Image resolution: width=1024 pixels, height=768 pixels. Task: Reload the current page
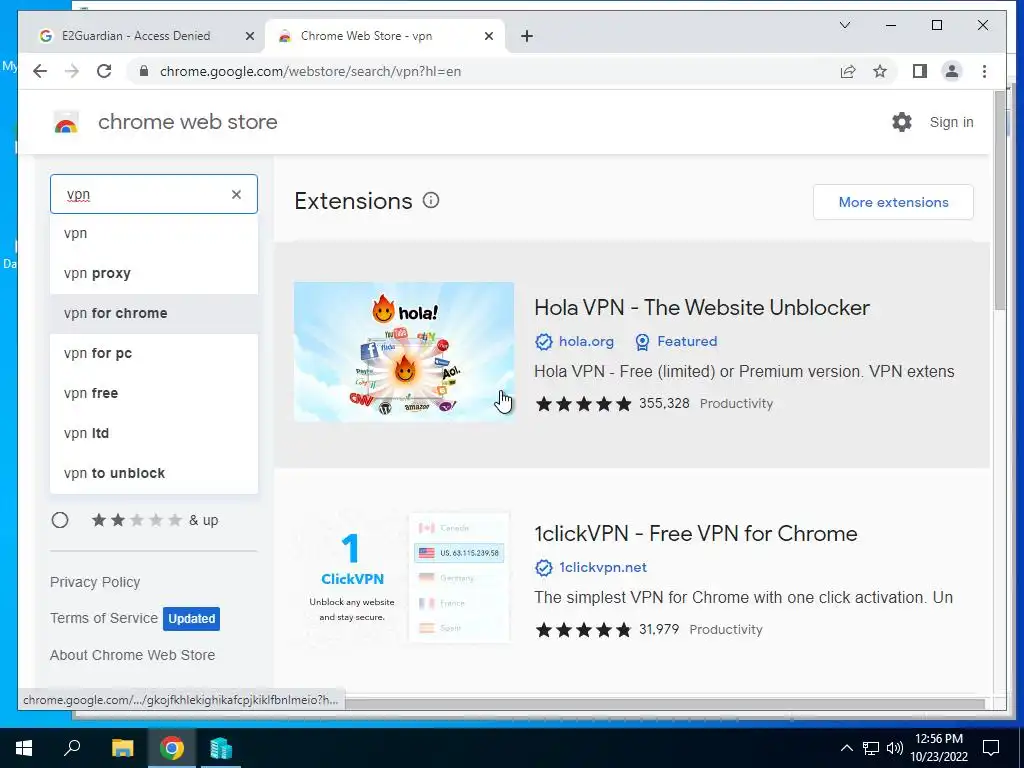[104, 71]
